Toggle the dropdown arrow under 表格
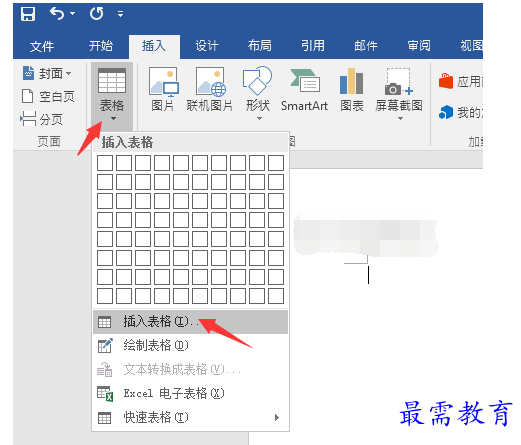 (x=113, y=119)
